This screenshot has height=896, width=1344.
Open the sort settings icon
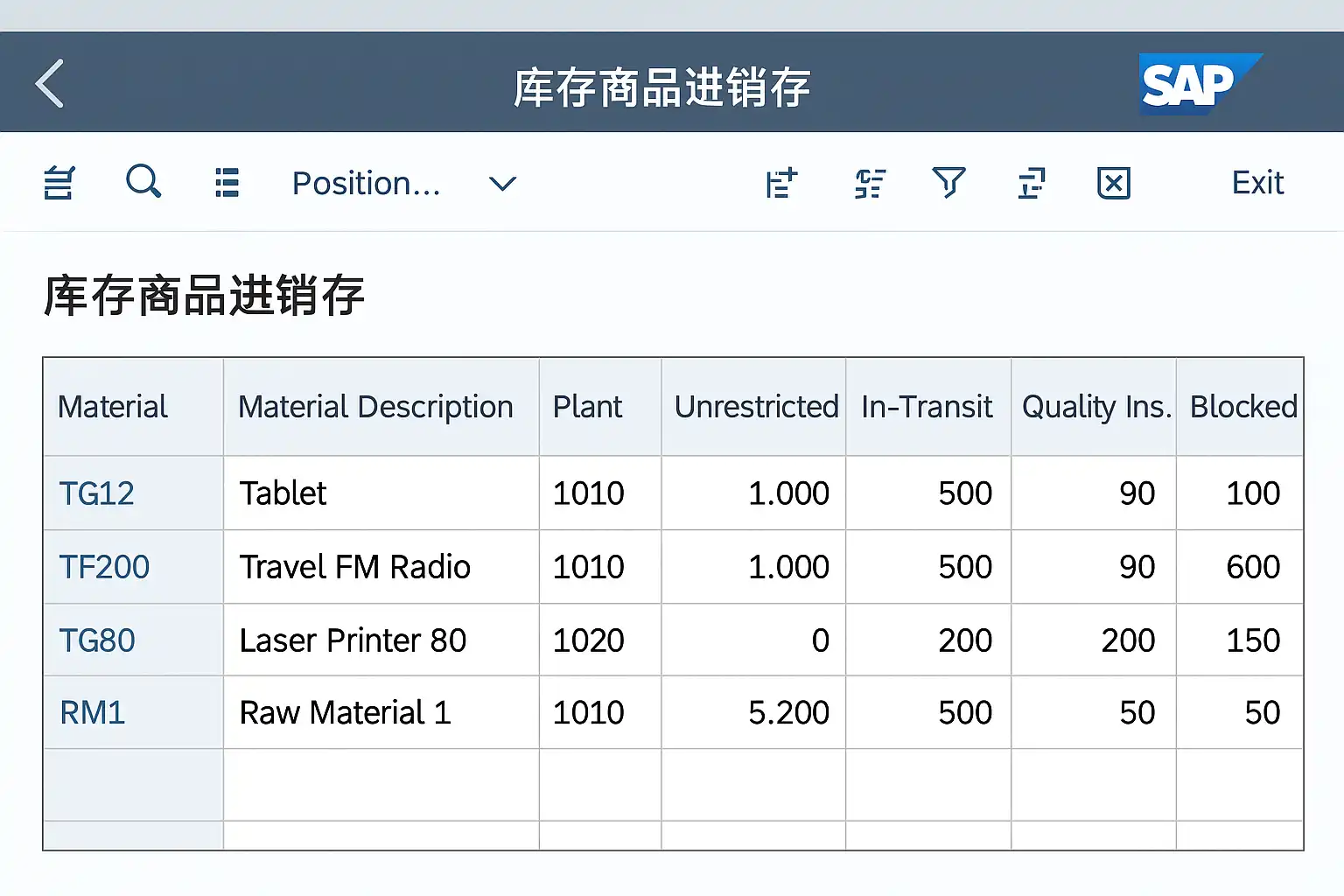(870, 183)
